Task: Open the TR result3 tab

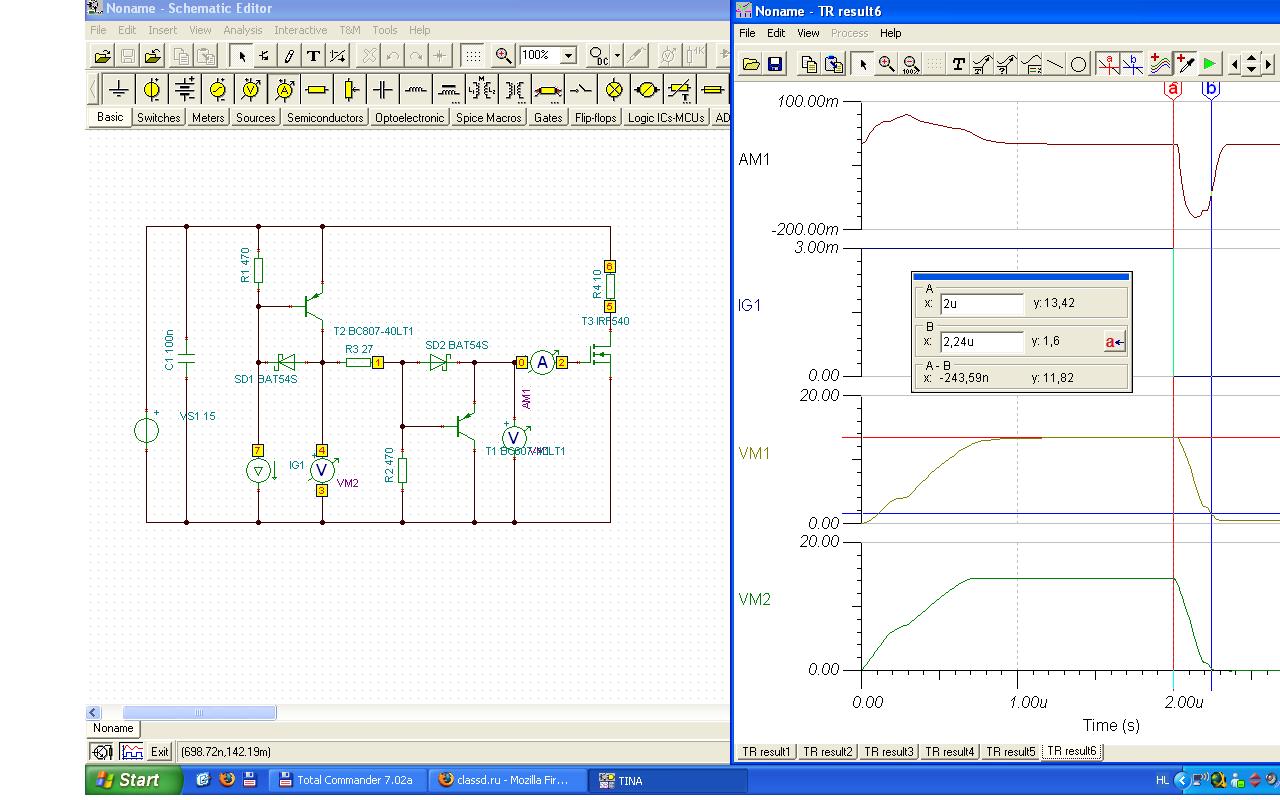Action: tap(888, 751)
